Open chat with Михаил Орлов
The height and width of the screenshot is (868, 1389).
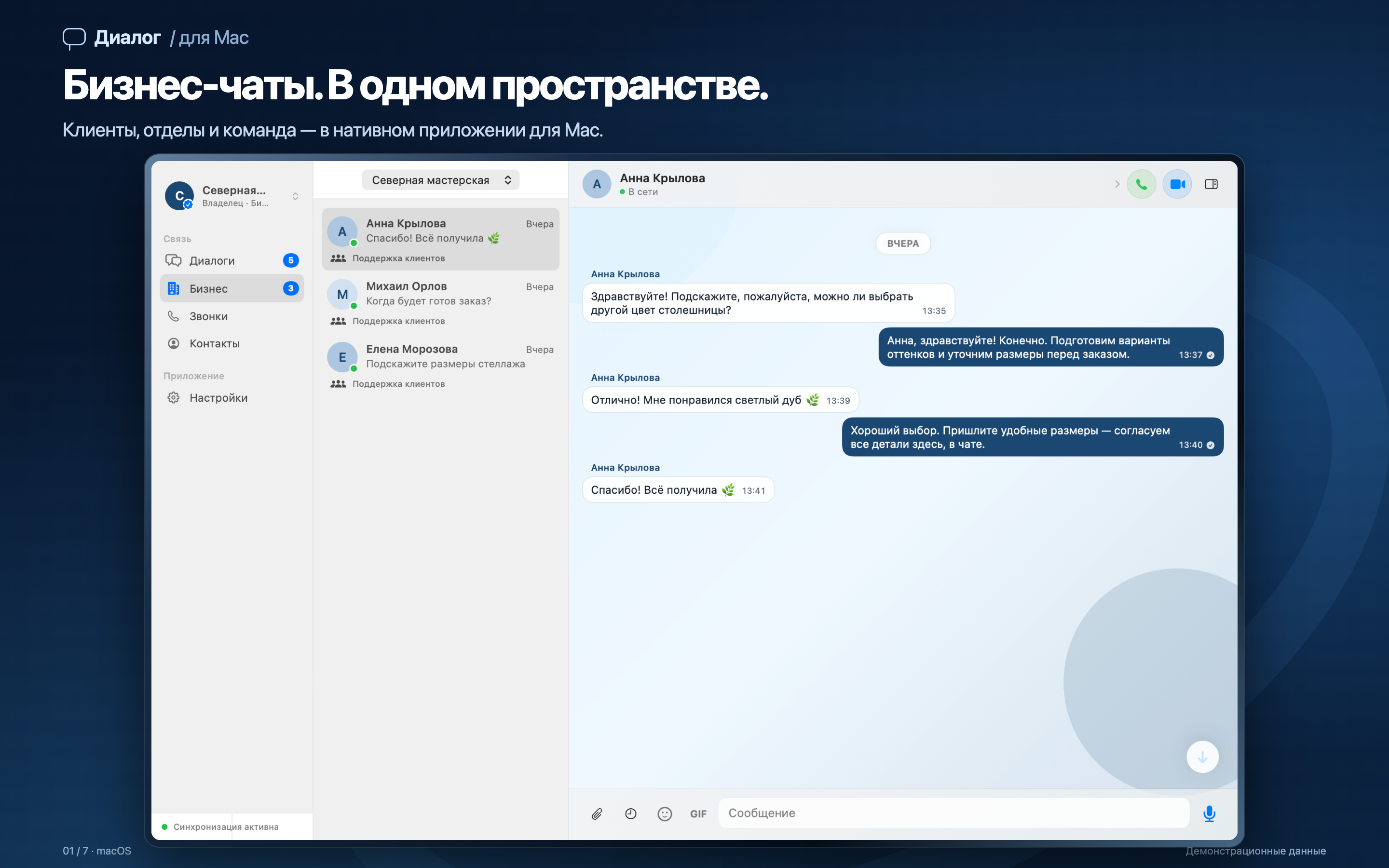click(441, 302)
